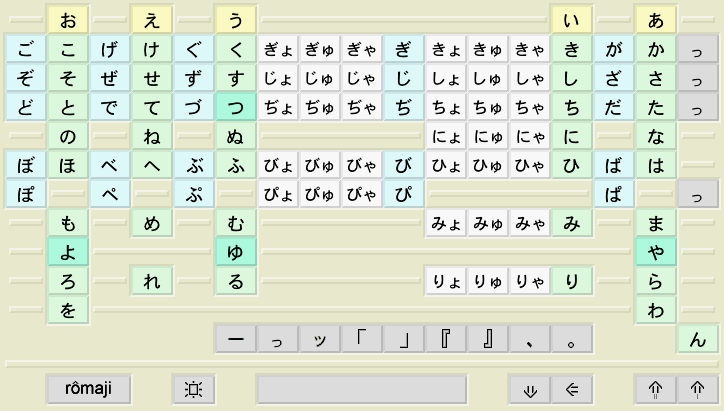Click the wide blank space bar key
Viewport: 724px width, 411px height.
(362, 389)
